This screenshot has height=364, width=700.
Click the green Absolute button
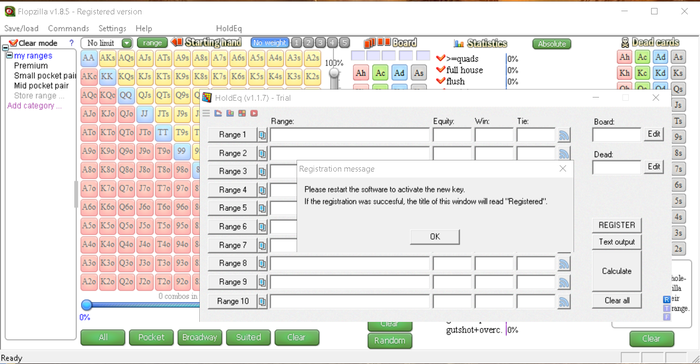coord(552,43)
